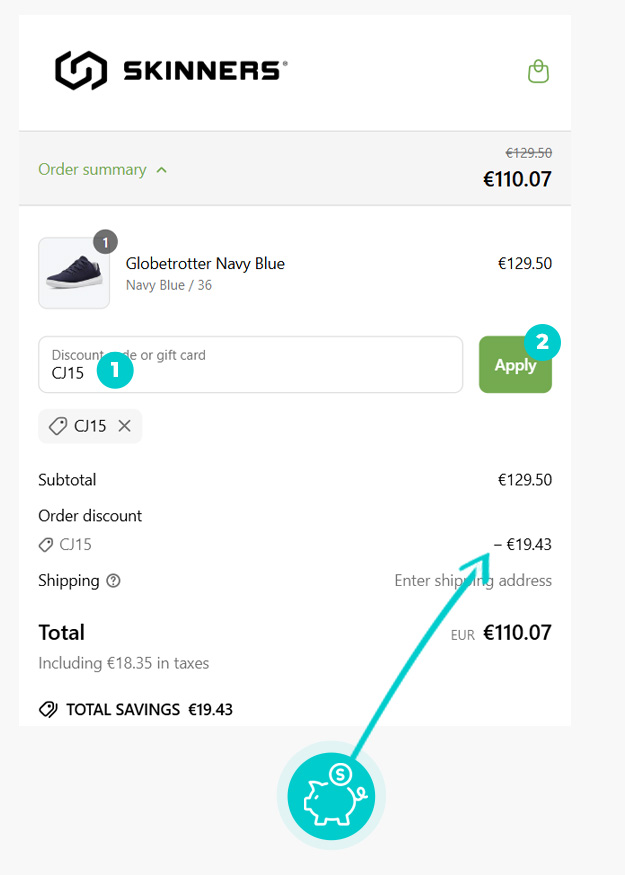Click the piggy bank savings icon
The height and width of the screenshot is (875, 625).
point(331,797)
